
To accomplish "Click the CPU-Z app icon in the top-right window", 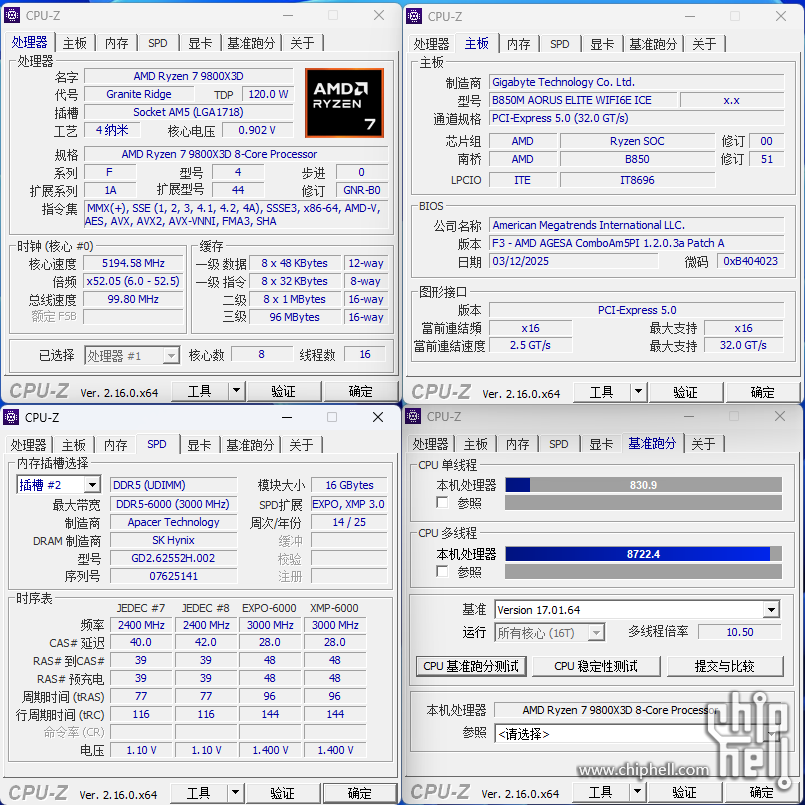I will tap(414, 16).
